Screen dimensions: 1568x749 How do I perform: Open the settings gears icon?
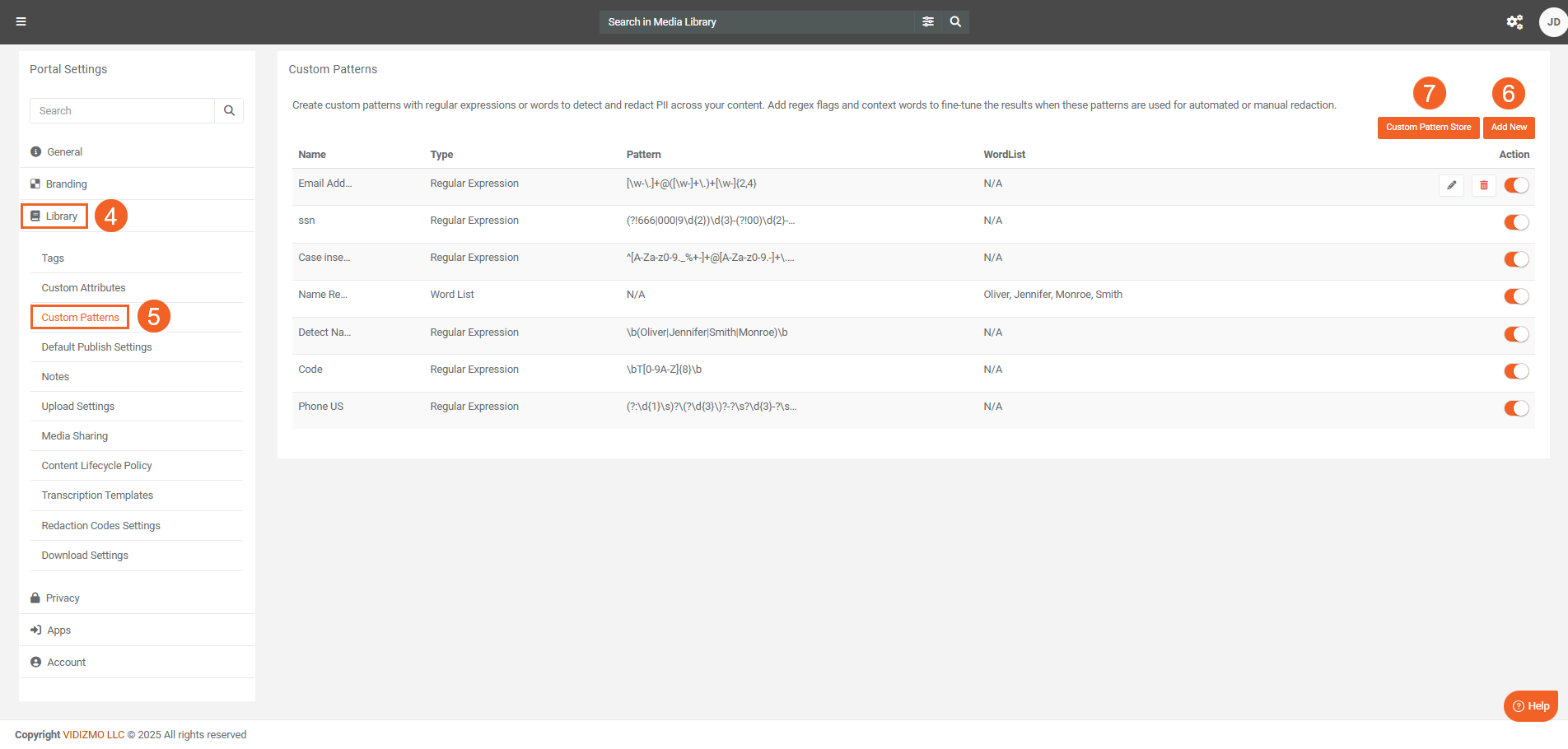coord(1514,22)
